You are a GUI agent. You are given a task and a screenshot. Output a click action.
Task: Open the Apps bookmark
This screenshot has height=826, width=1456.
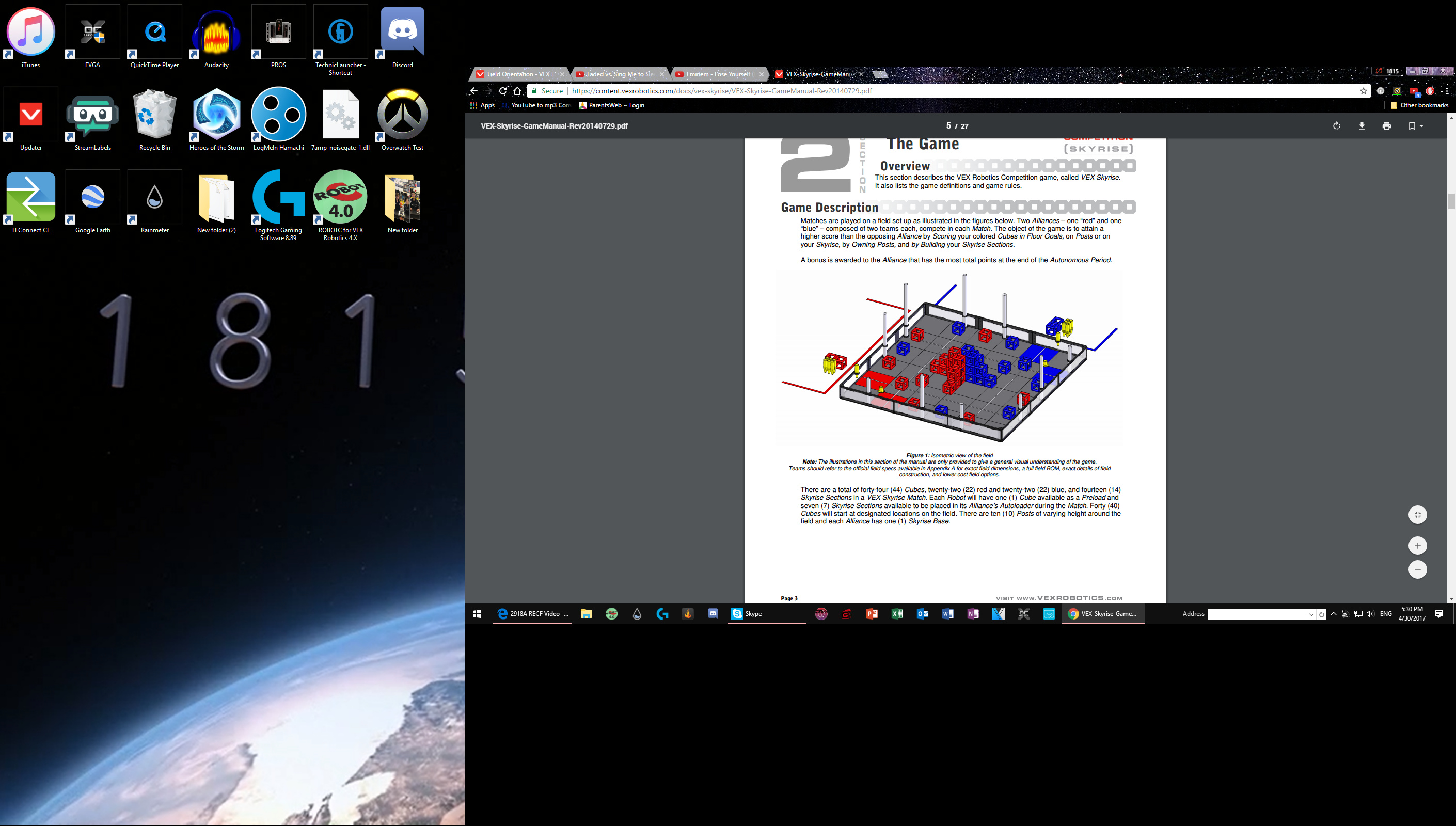482,105
